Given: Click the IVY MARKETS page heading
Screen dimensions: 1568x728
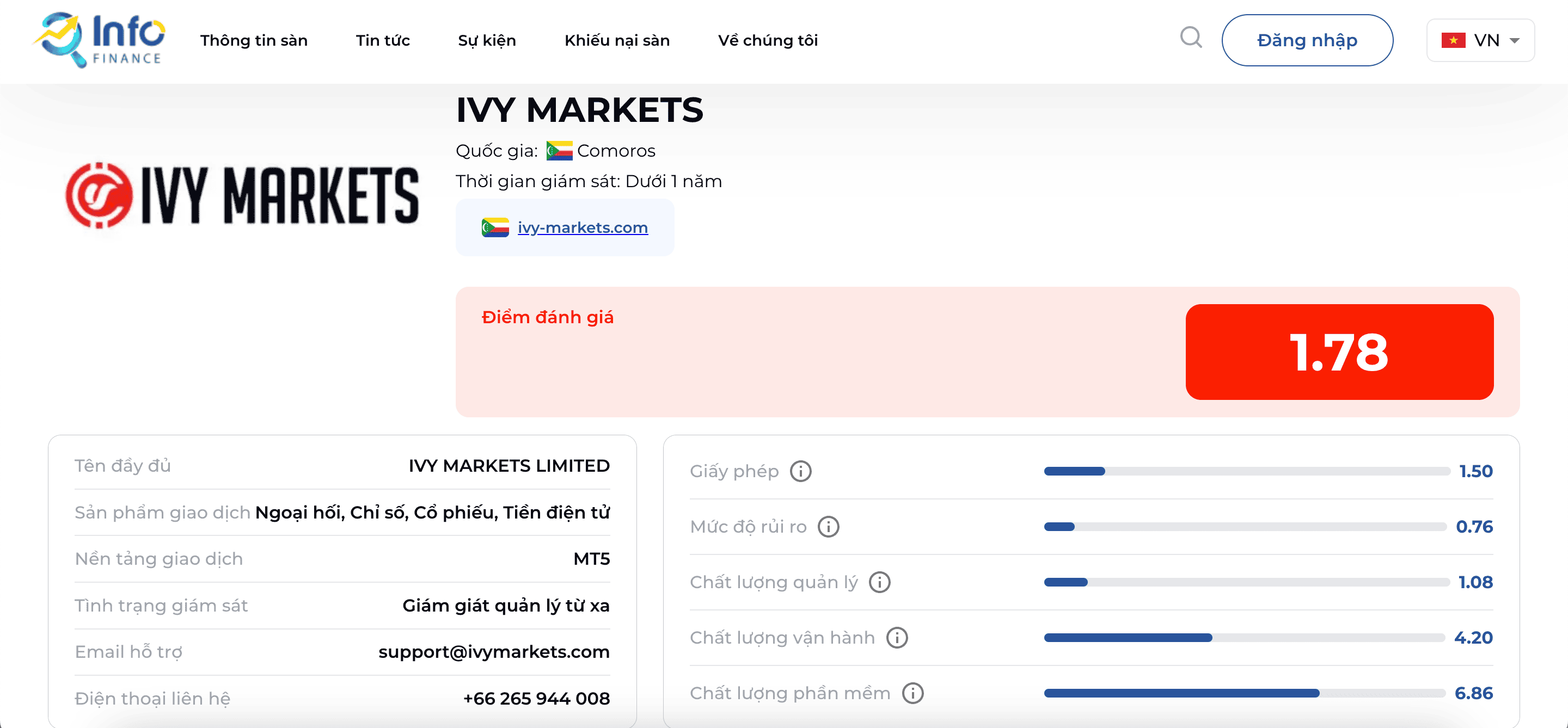Looking at the screenshot, I should point(579,110).
